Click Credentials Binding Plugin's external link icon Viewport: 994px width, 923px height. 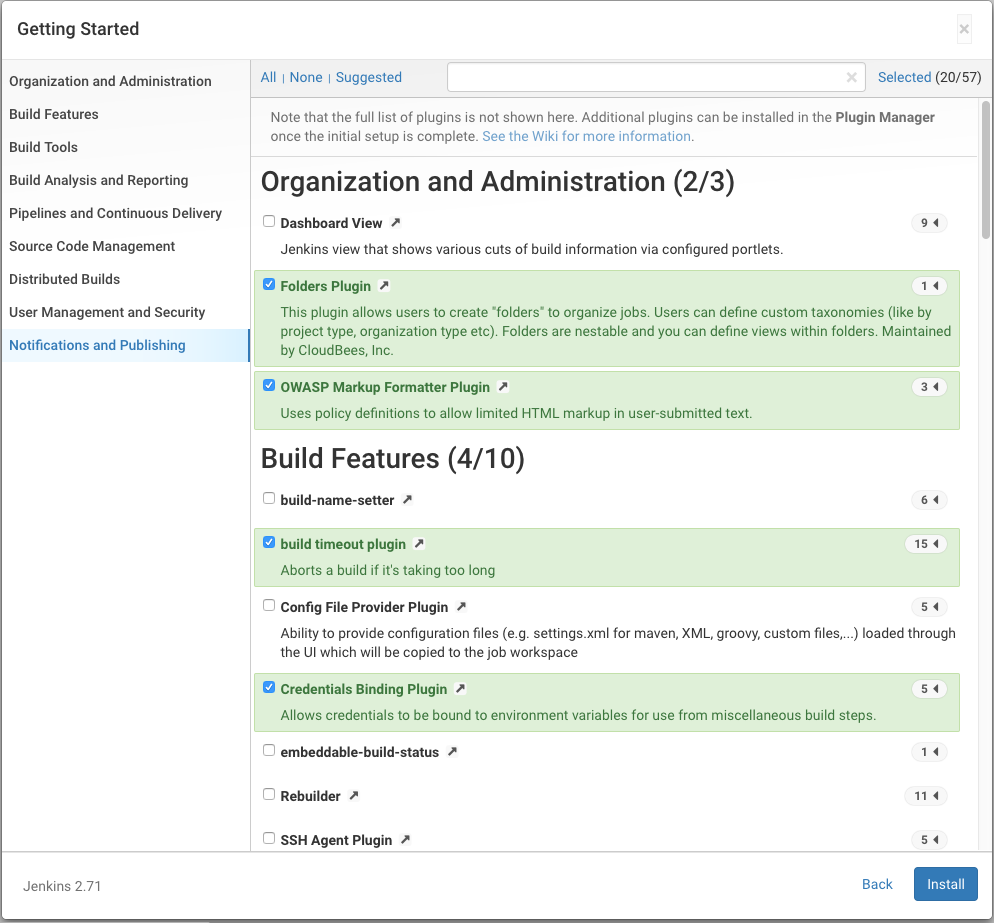pos(459,688)
